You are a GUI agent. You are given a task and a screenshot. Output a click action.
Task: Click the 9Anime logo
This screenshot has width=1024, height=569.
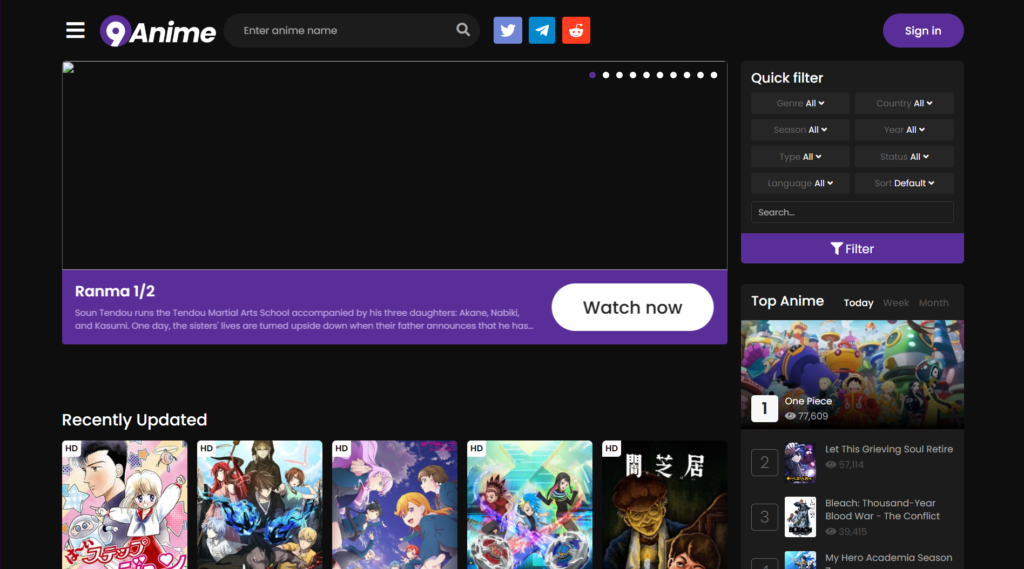(157, 31)
